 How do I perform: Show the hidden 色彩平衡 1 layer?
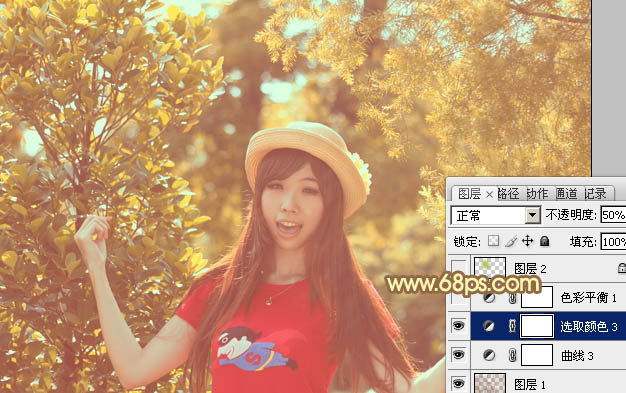458,298
